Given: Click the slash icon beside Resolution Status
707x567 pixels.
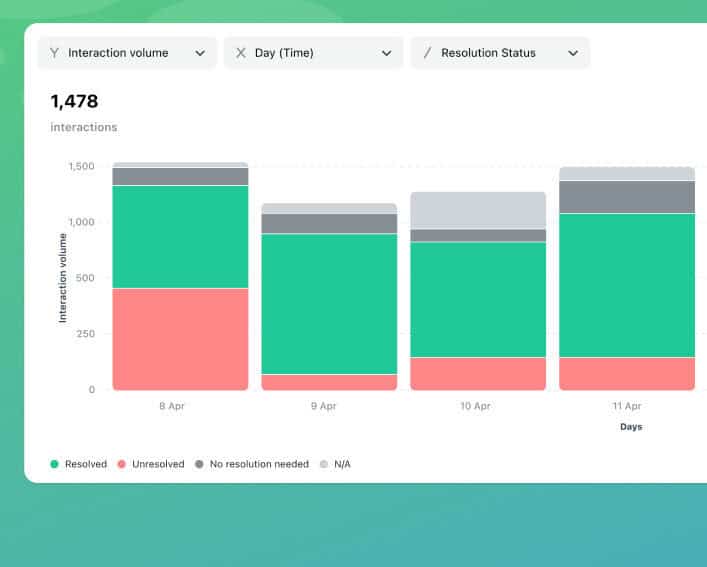Looking at the screenshot, I should (428, 53).
